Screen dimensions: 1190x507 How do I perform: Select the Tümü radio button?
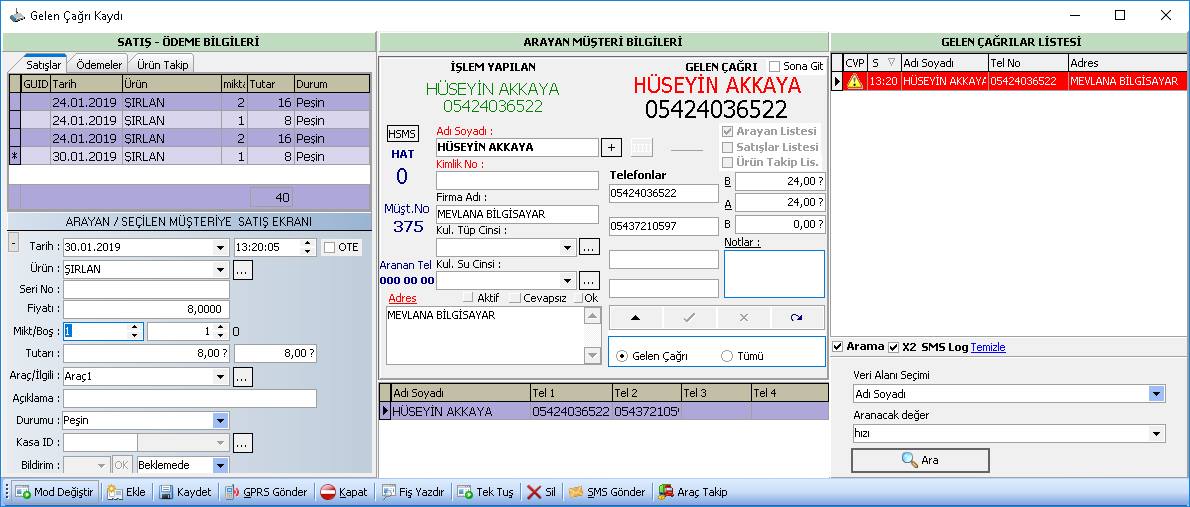[727, 356]
